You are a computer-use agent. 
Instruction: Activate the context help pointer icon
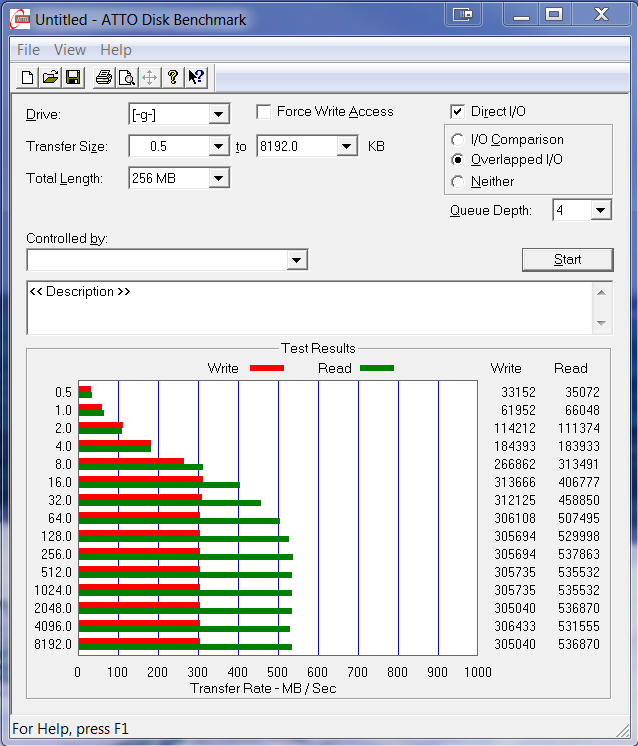click(196, 77)
